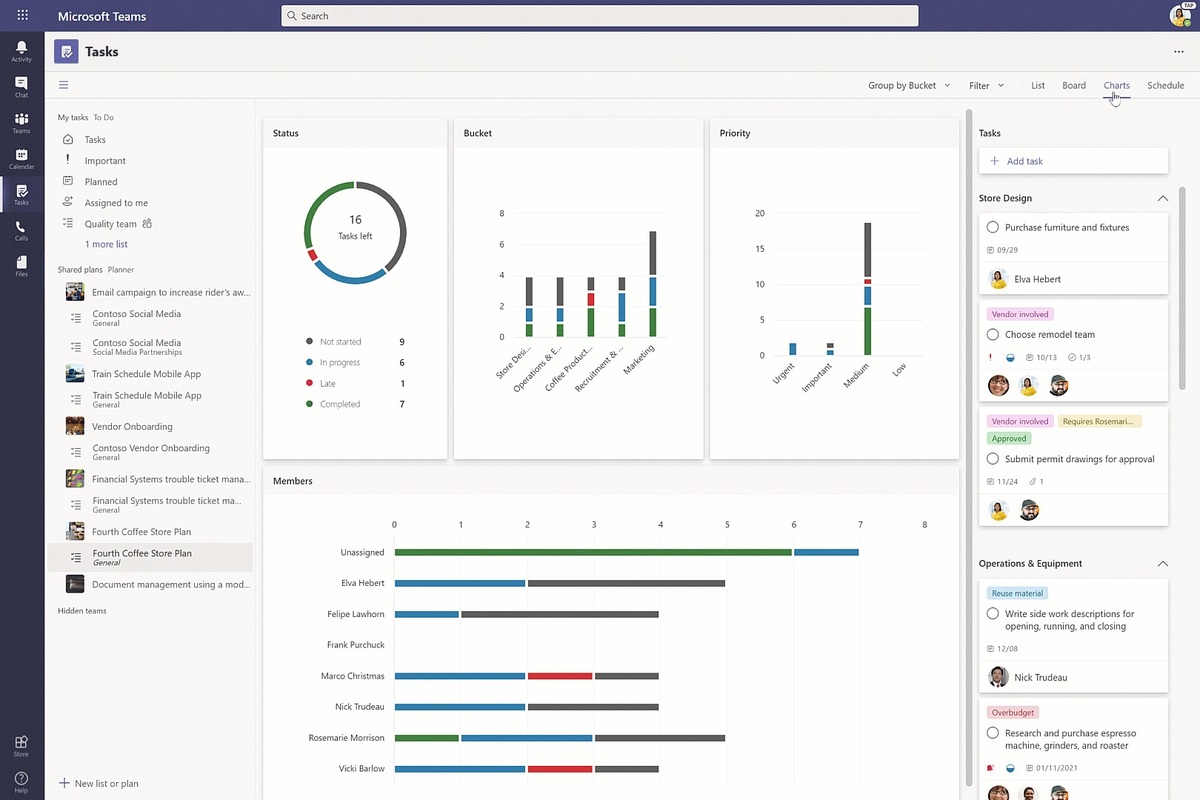Mark Purchase furniture and fixtures complete
The height and width of the screenshot is (800, 1200).
992,227
